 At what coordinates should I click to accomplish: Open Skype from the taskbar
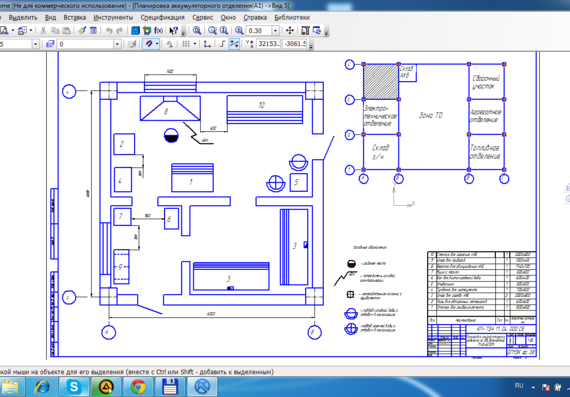(74, 387)
